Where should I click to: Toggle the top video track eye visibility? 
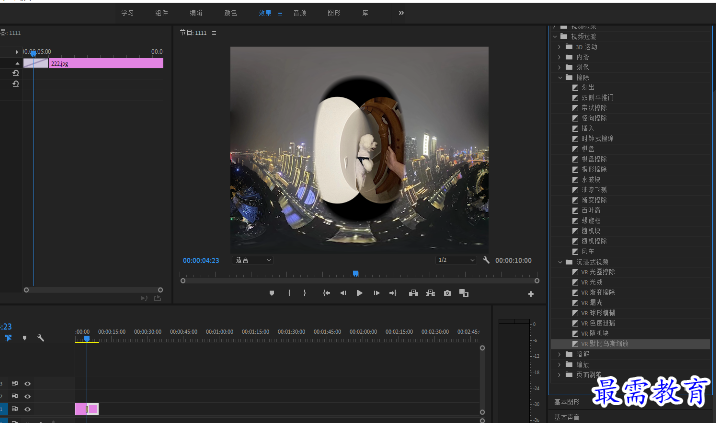tap(27, 384)
